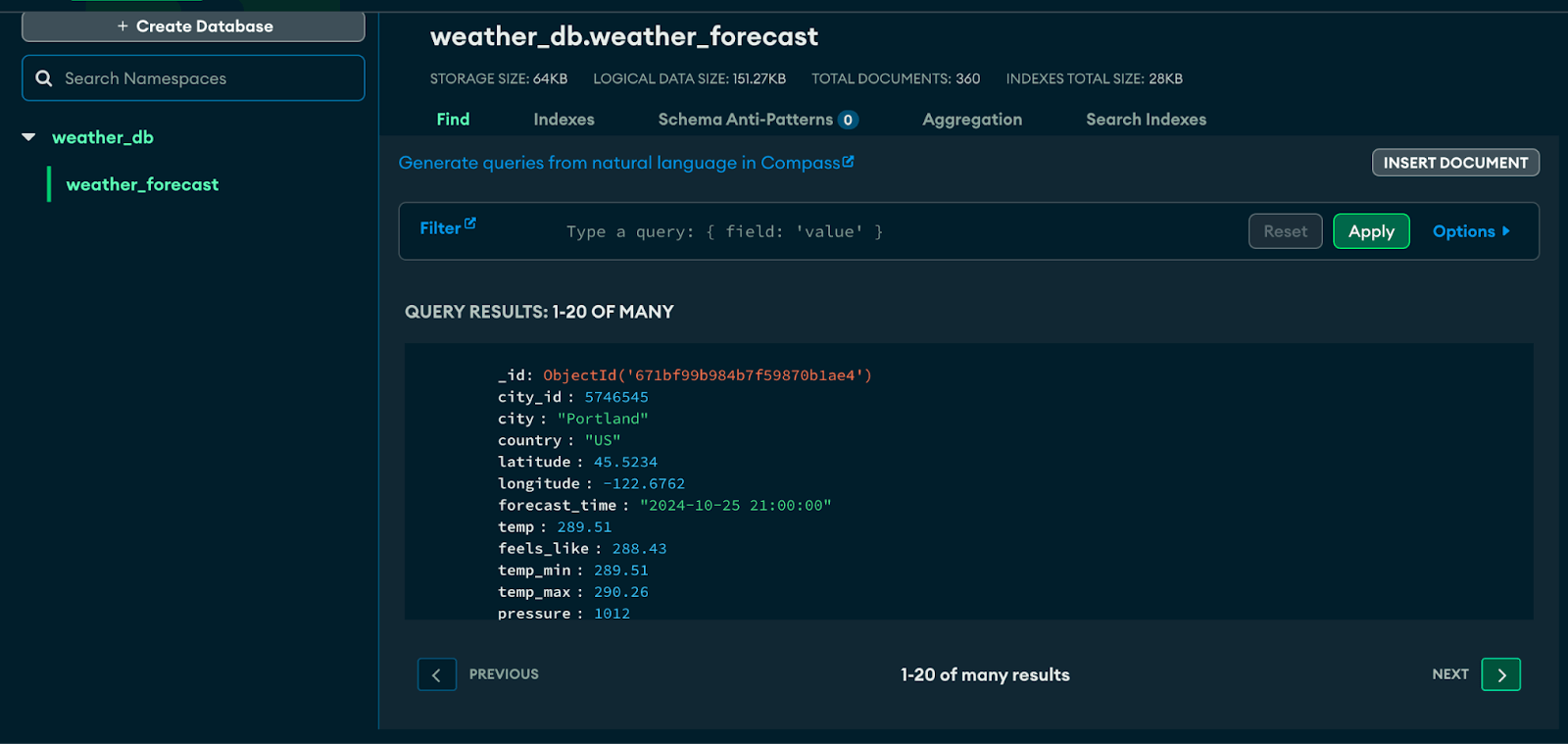The image size is (1568, 744).
Task: Click the magnifier icon in Search Namespaces
Action: pos(44,78)
